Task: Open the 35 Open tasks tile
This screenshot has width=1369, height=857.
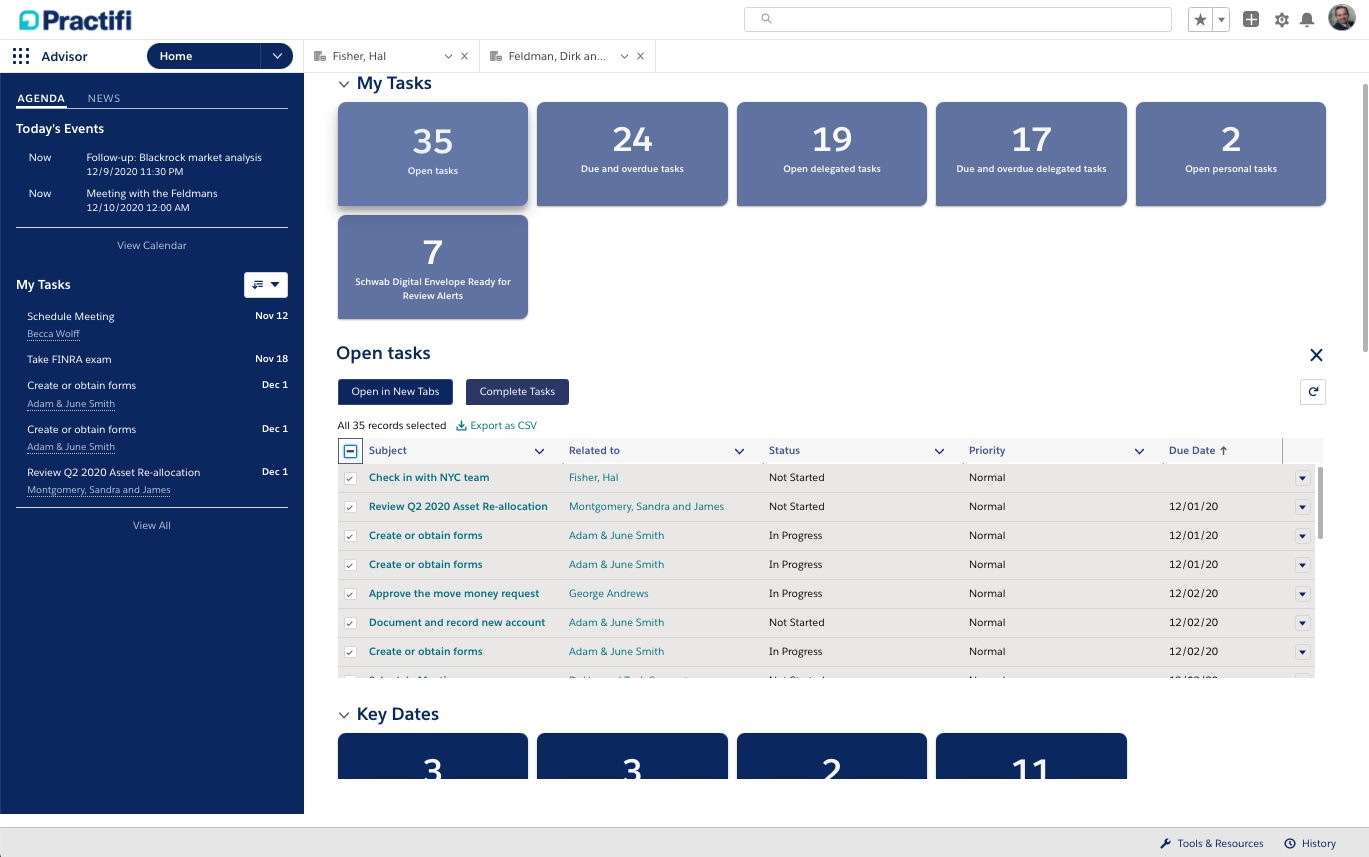Action: coord(433,154)
